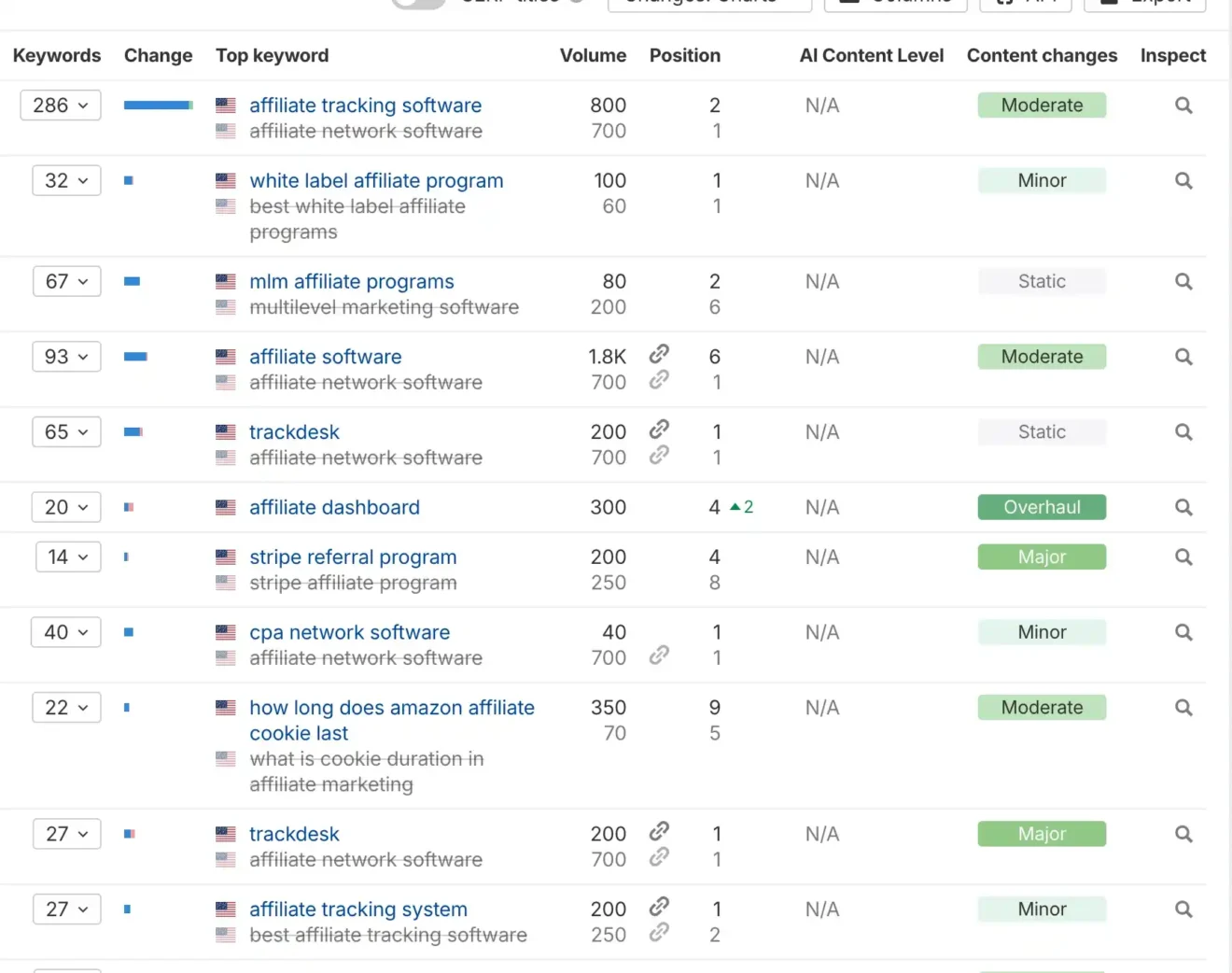Image resolution: width=1232 pixels, height=973 pixels.
Task: Click green up-arrow next to position 4
Action: pyautogui.click(x=735, y=507)
